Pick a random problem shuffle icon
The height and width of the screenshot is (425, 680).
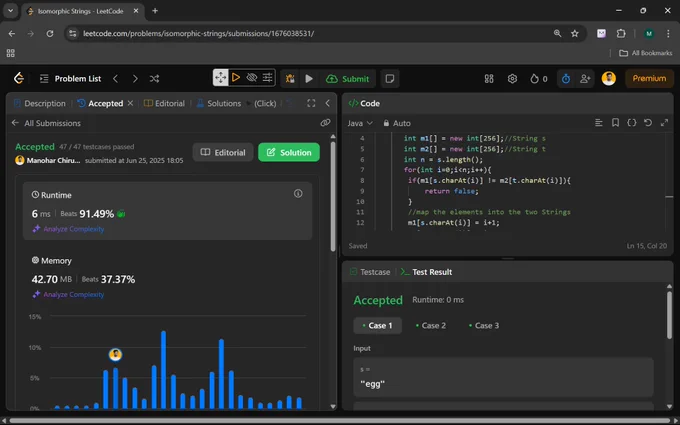(x=154, y=78)
